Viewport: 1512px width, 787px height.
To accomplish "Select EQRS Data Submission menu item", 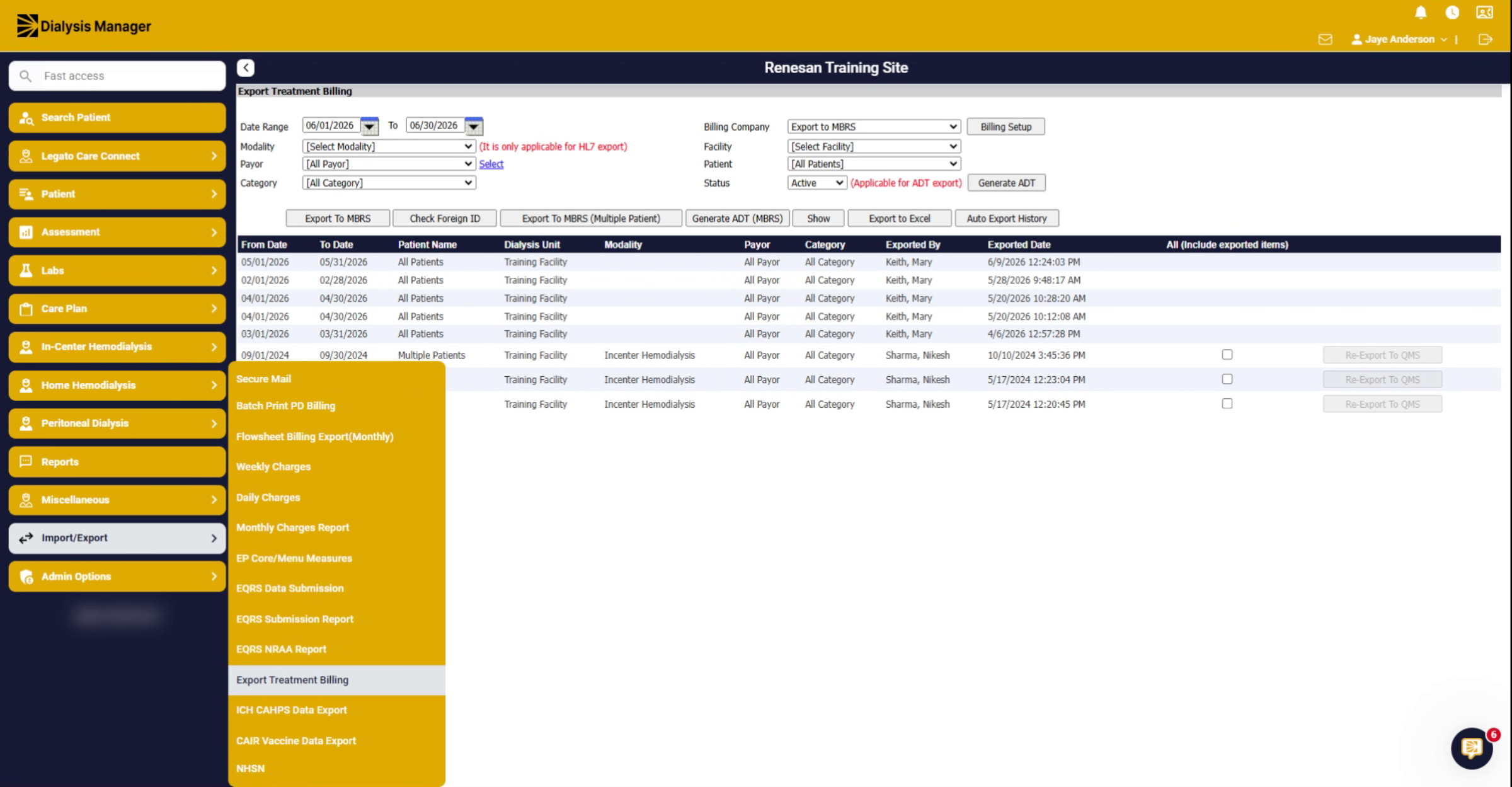I will tap(290, 589).
